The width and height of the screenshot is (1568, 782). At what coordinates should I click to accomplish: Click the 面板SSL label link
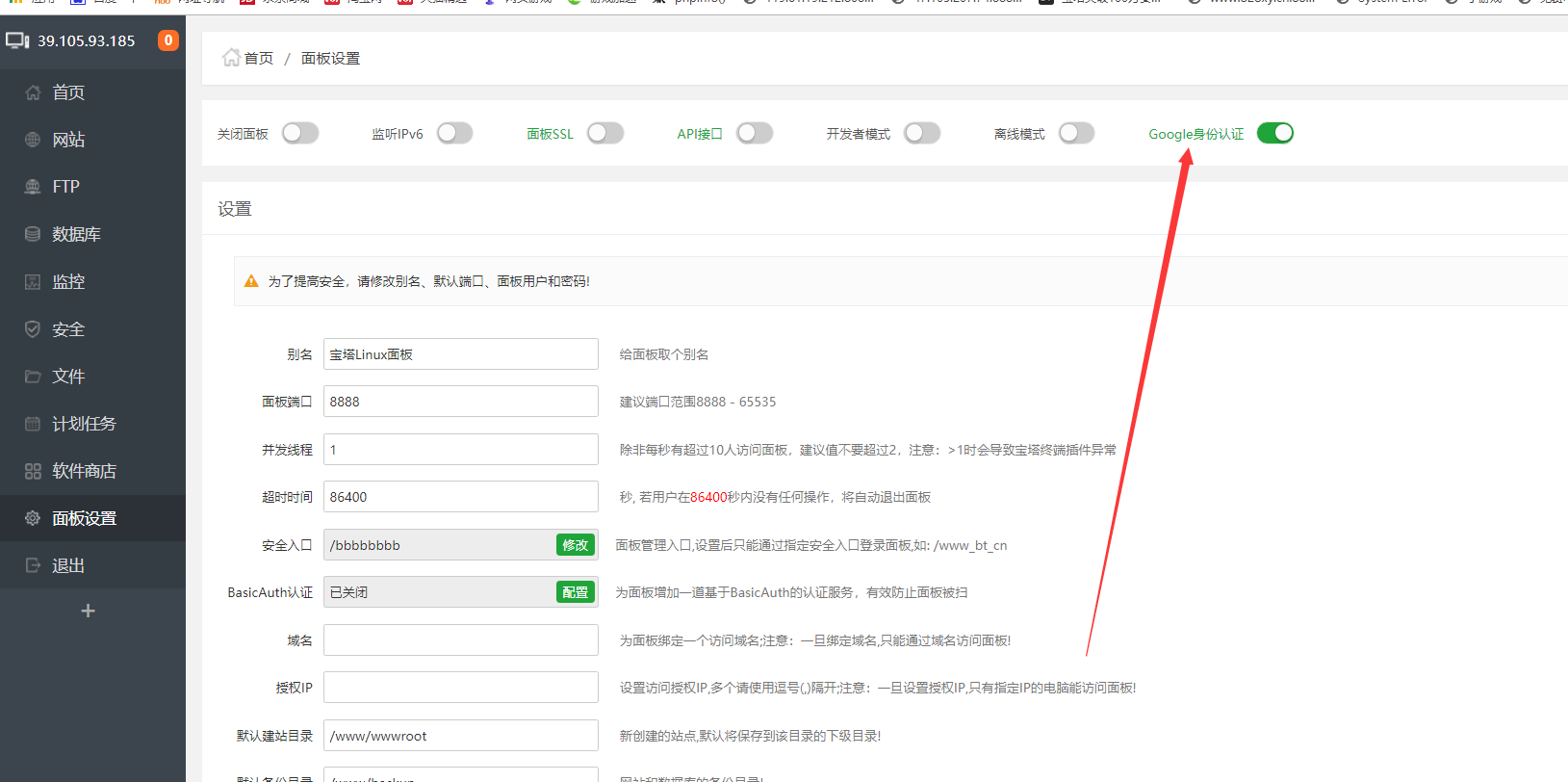click(x=550, y=134)
